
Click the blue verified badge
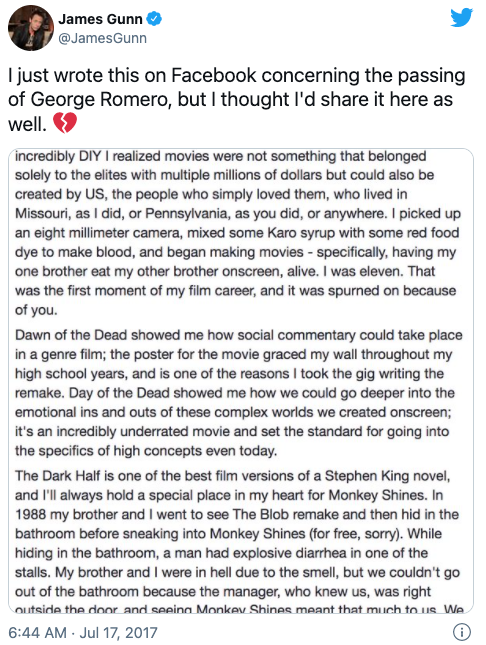[155, 19]
